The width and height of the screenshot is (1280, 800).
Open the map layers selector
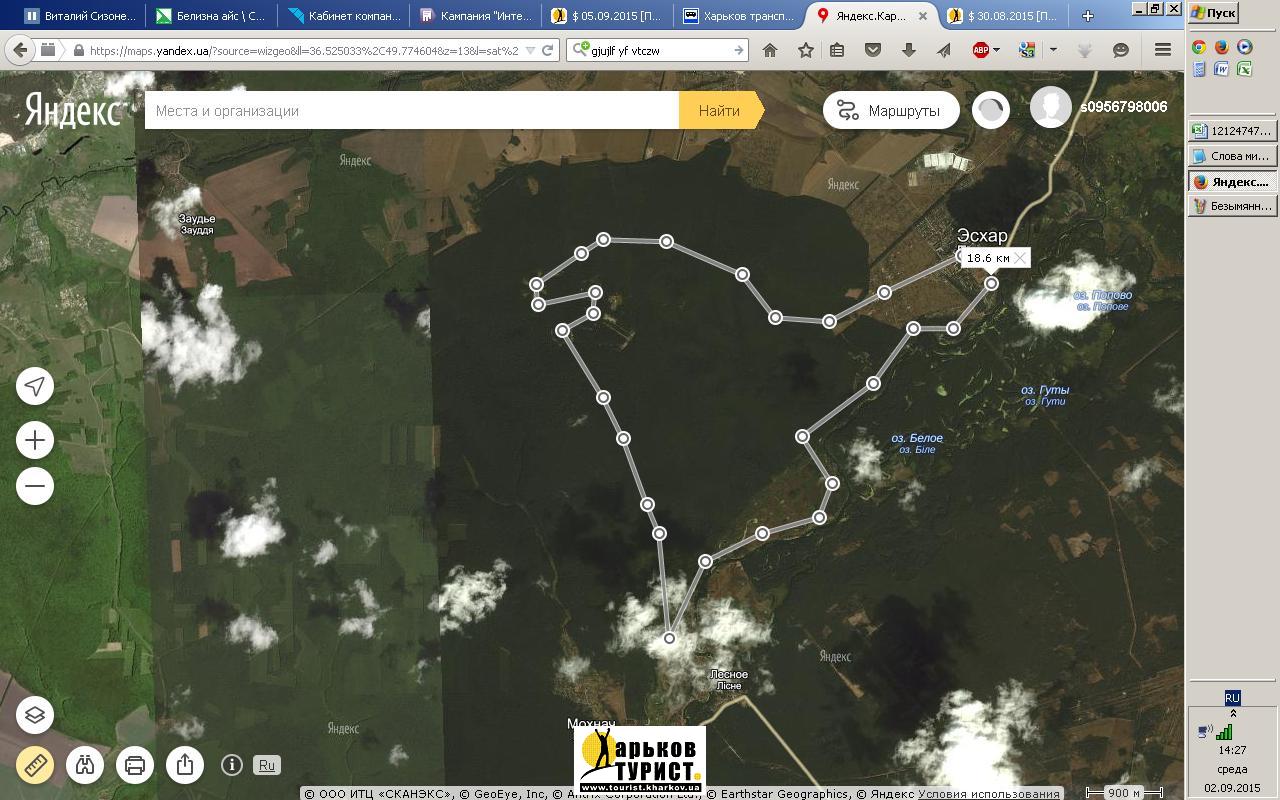pyautogui.click(x=35, y=715)
